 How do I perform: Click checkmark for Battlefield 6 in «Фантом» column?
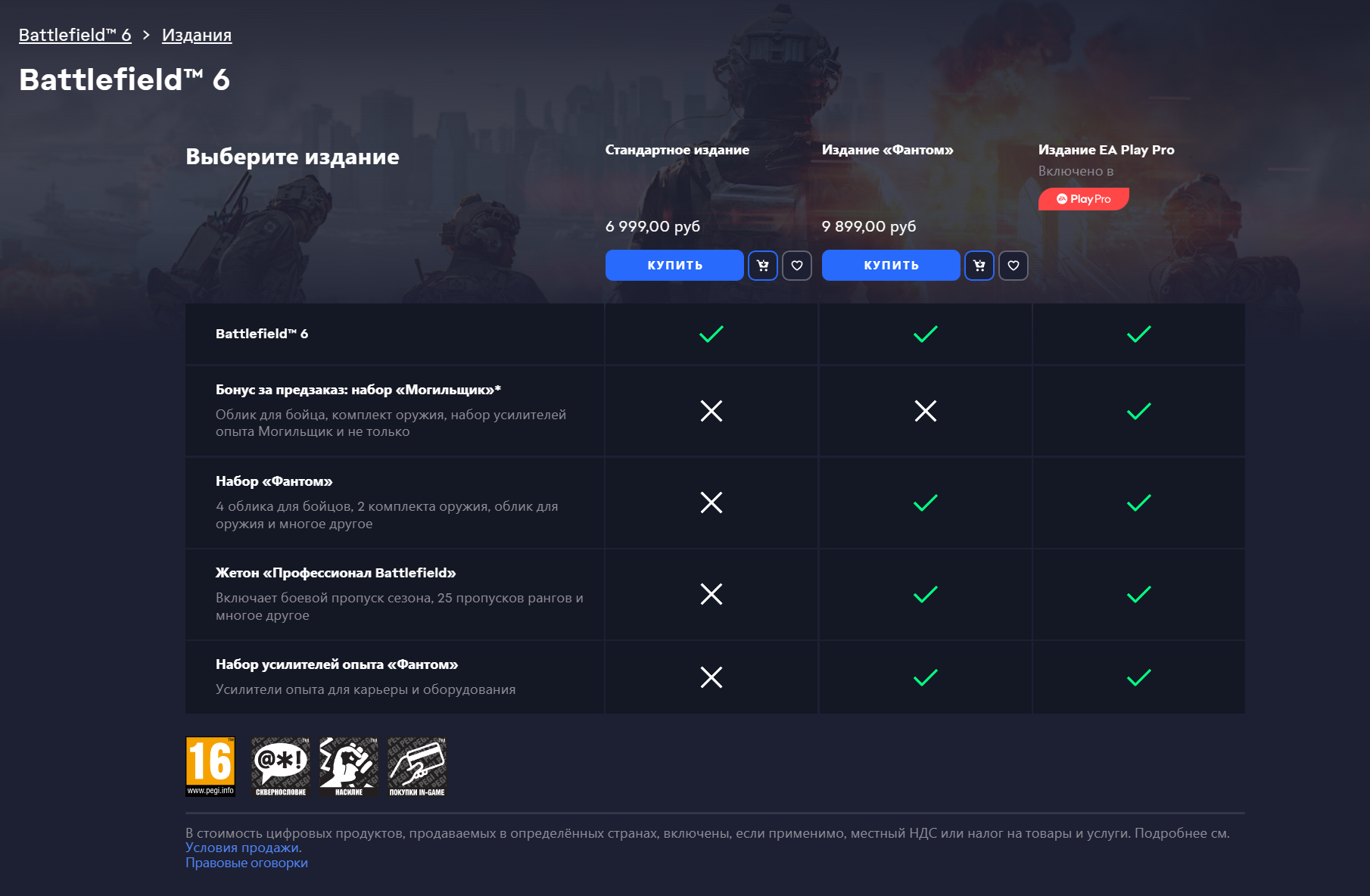(926, 334)
